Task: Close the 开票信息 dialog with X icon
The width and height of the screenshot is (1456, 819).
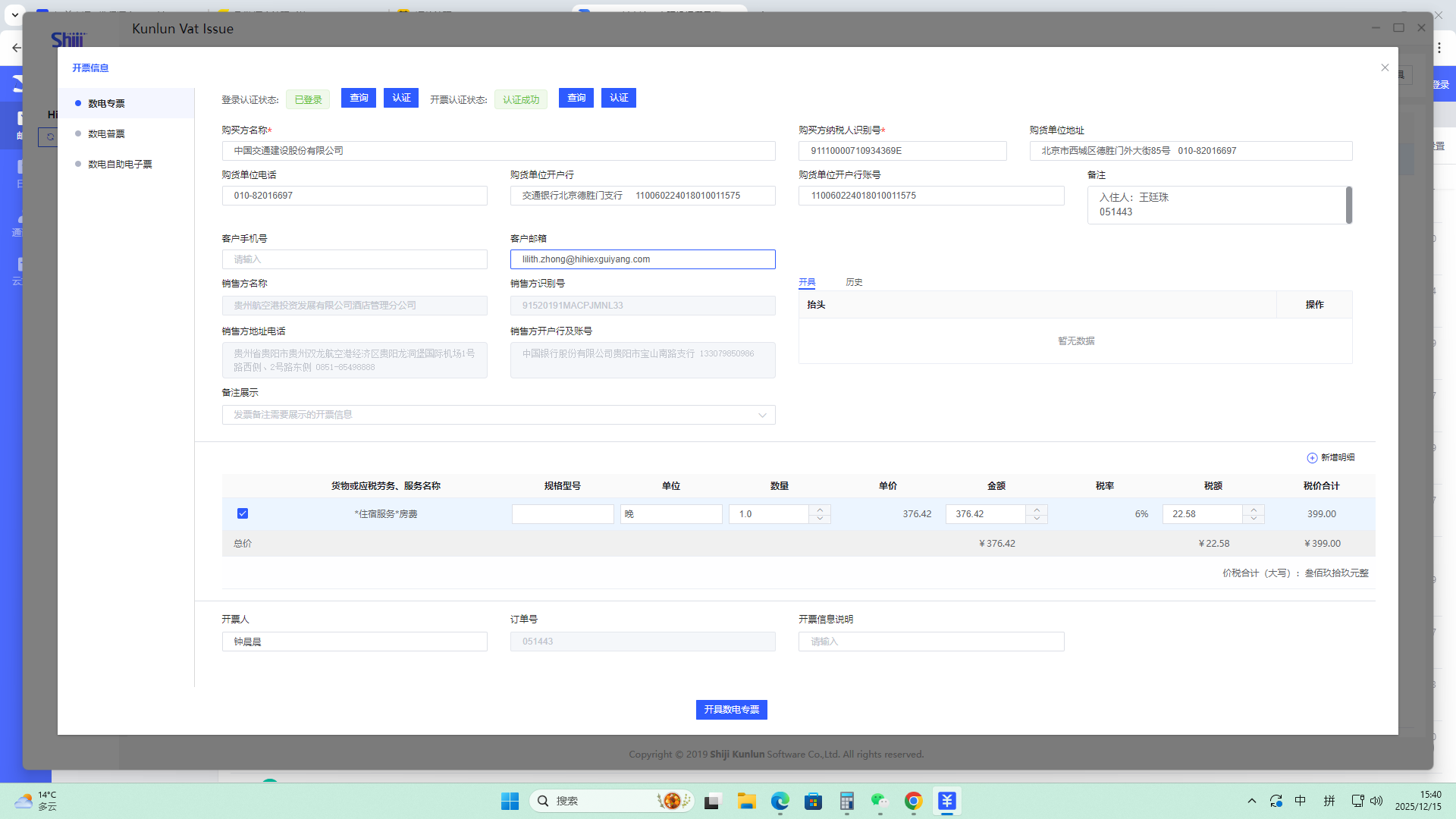Action: [x=1385, y=67]
